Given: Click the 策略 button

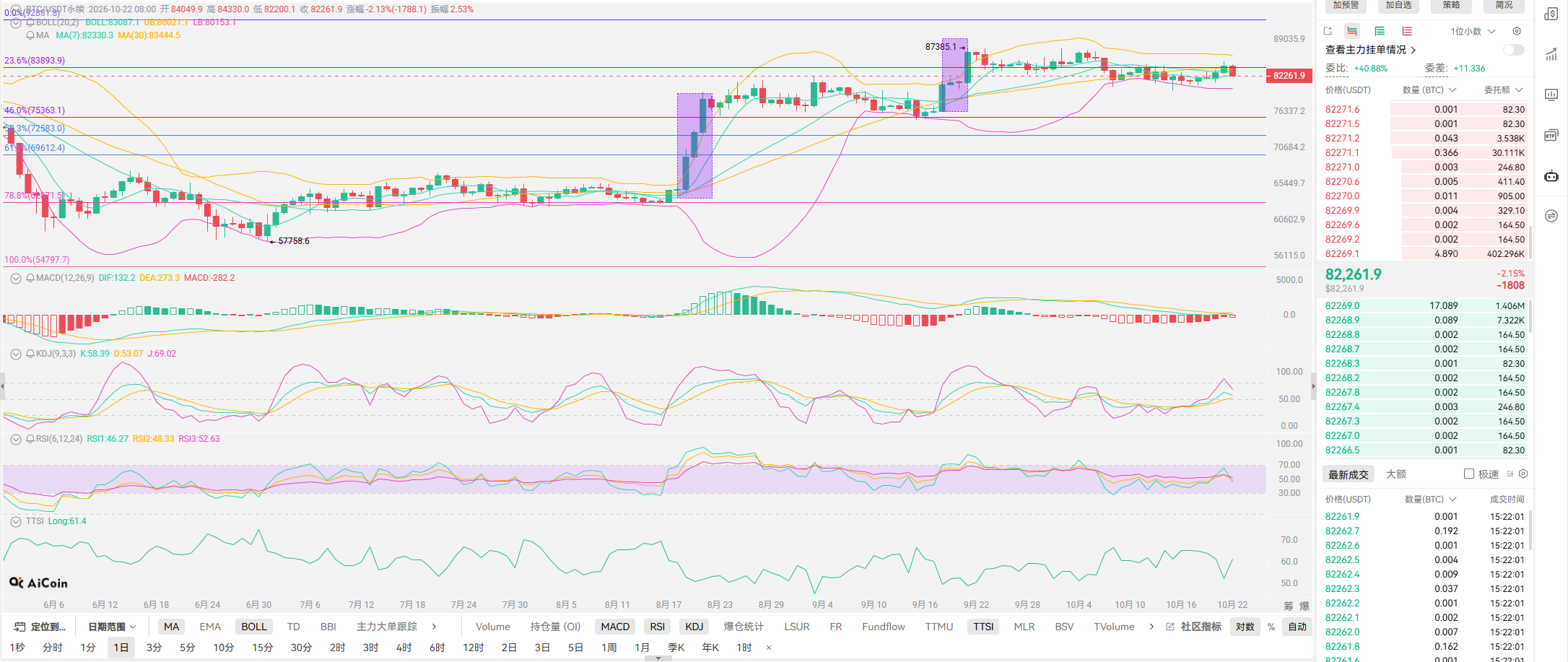Looking at the screenshot, I should (x=1452, y=6).
